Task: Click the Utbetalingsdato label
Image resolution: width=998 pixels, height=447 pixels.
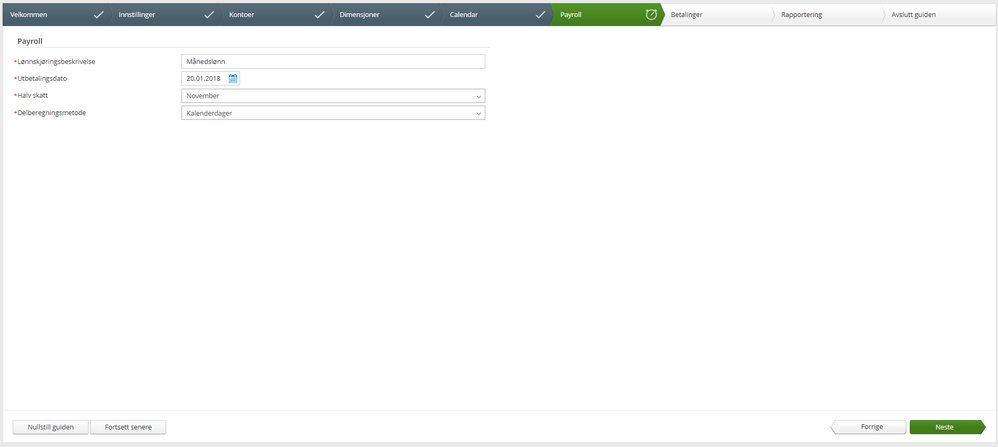Action: [42, 78]
